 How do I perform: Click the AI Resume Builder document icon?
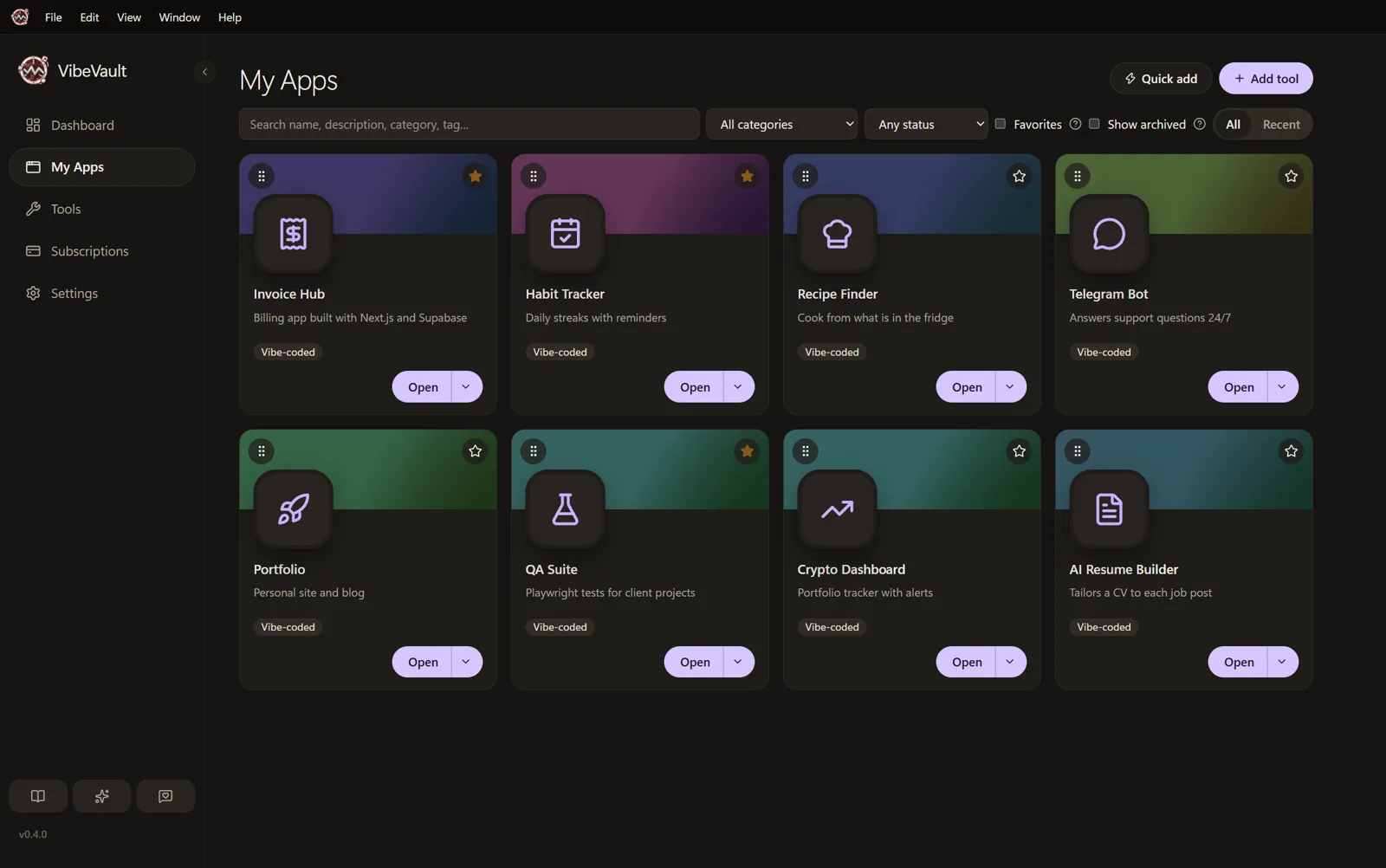coord(1109,509)
